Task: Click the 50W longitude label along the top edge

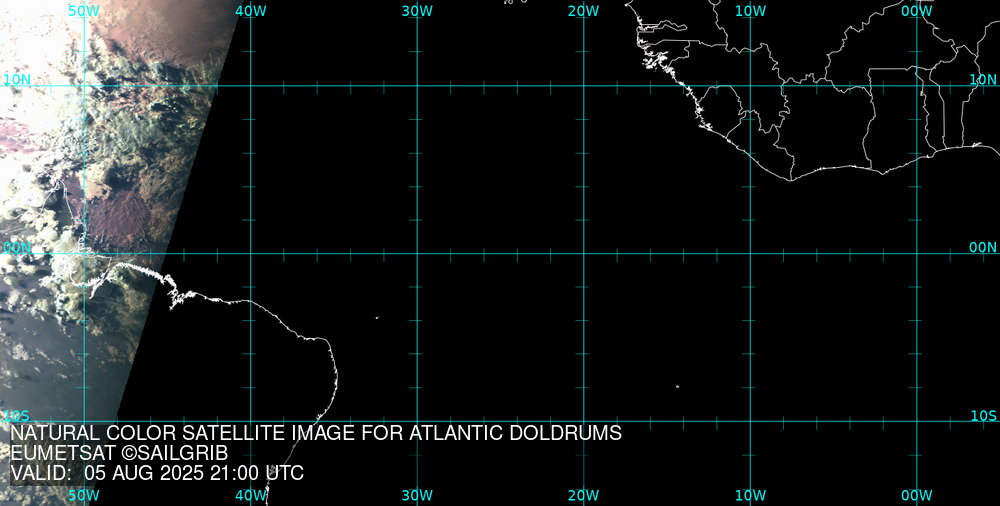Action: (84, 11)
